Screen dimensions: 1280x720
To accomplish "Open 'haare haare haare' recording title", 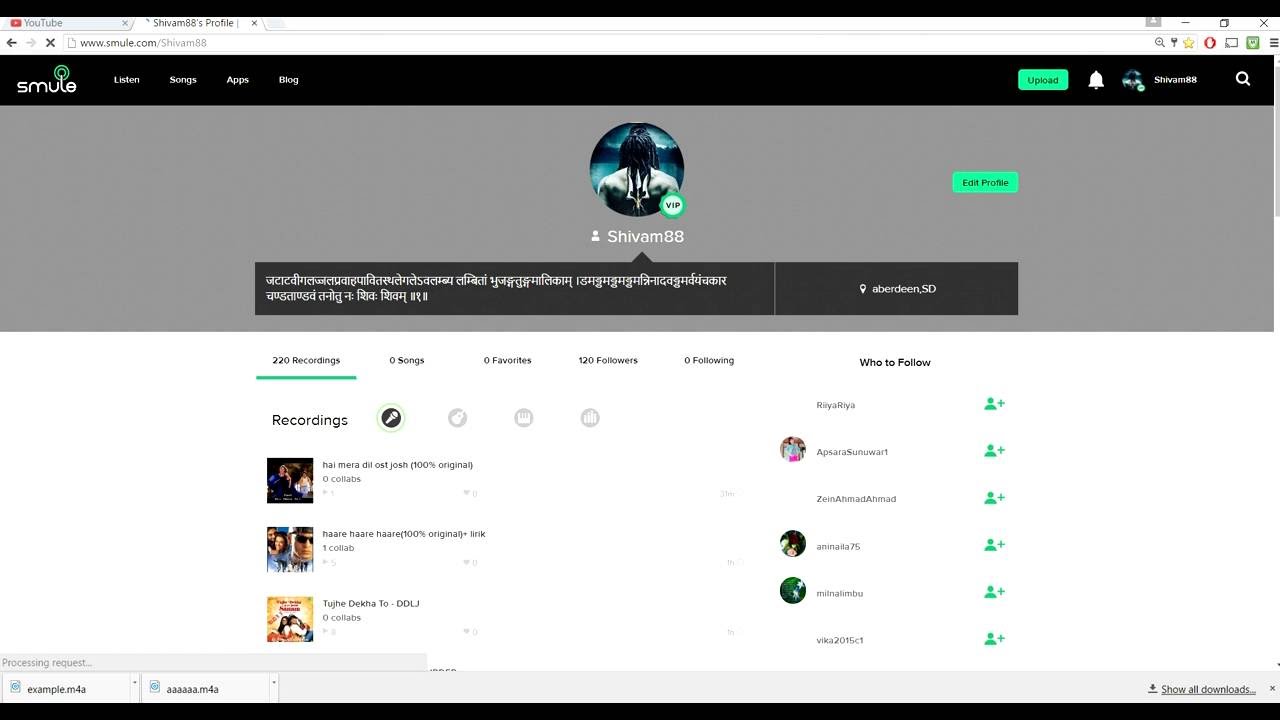I will tap(403, 534).
